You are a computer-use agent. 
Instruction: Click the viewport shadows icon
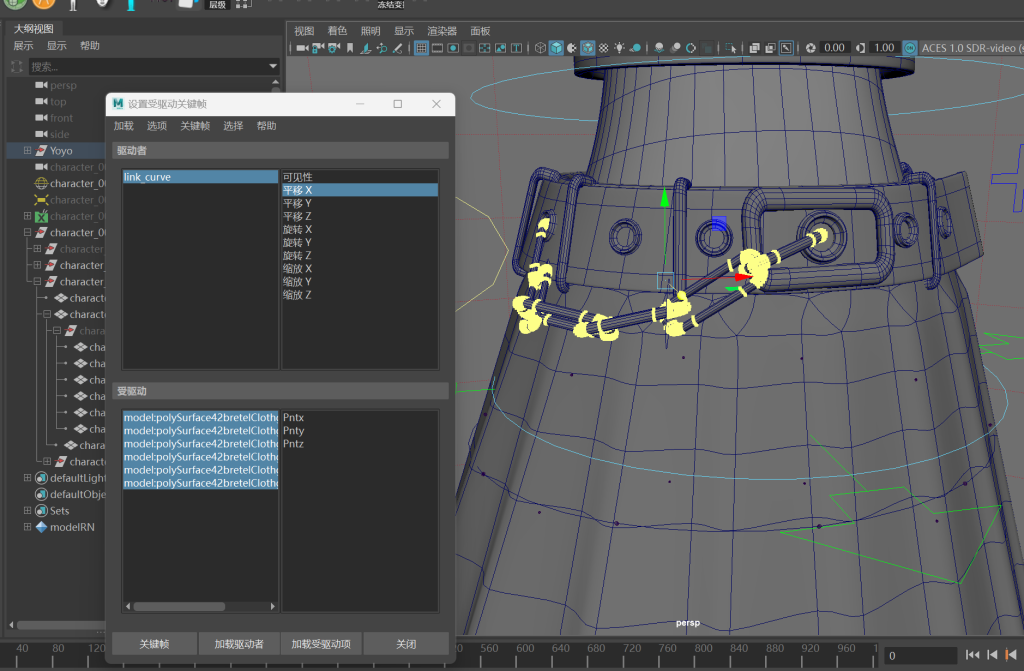(635, 48)
